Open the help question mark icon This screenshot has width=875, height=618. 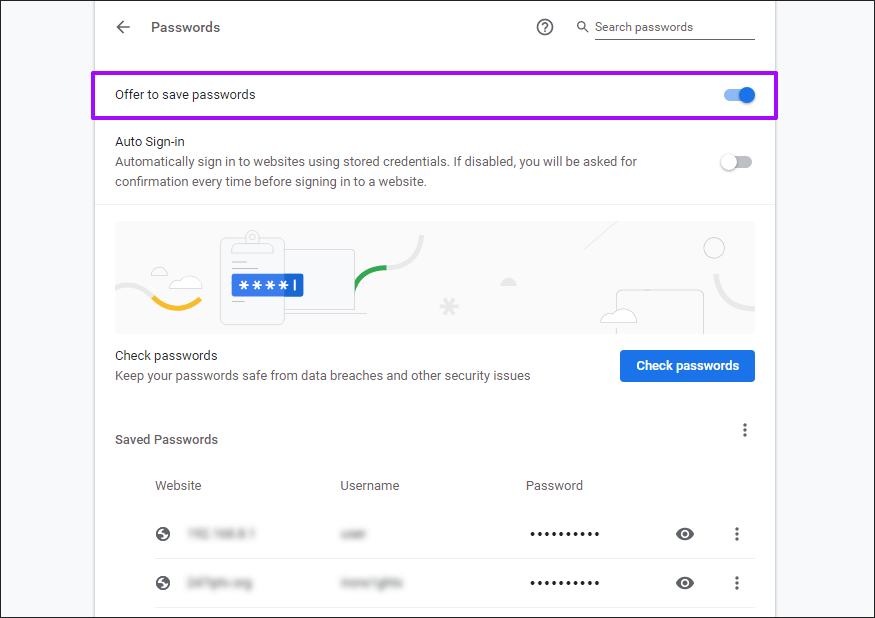click(545, 27)
